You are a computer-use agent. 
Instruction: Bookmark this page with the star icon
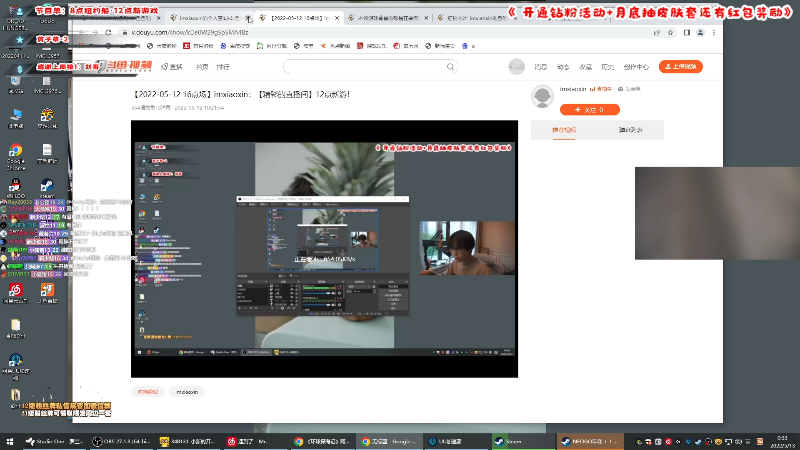(670, 33)
